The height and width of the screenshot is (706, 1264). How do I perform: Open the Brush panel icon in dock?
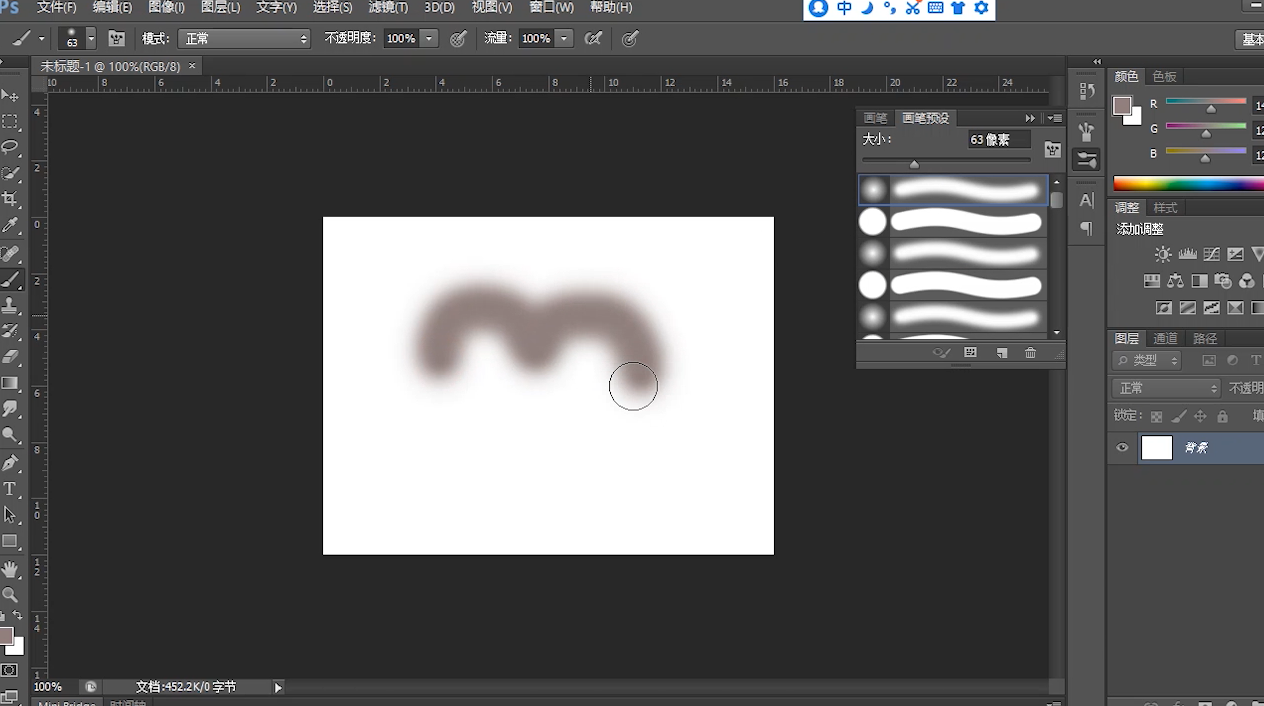pyautogui.click(x=1087, y=131)
